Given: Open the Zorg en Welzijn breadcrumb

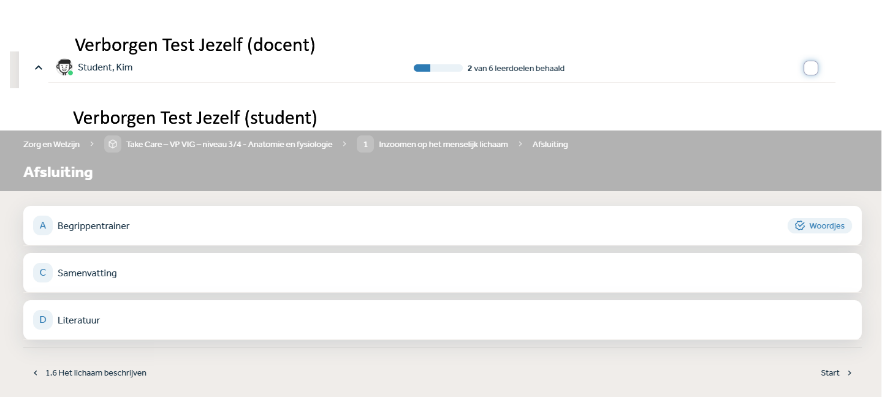Looking at the screenshot, I should pos(51,145).
